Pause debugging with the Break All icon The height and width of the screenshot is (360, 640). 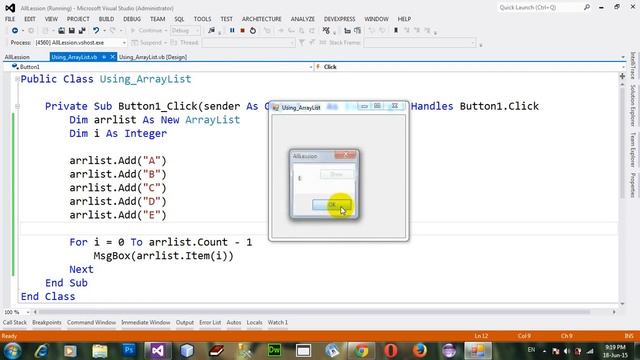[x=232, y=31]
